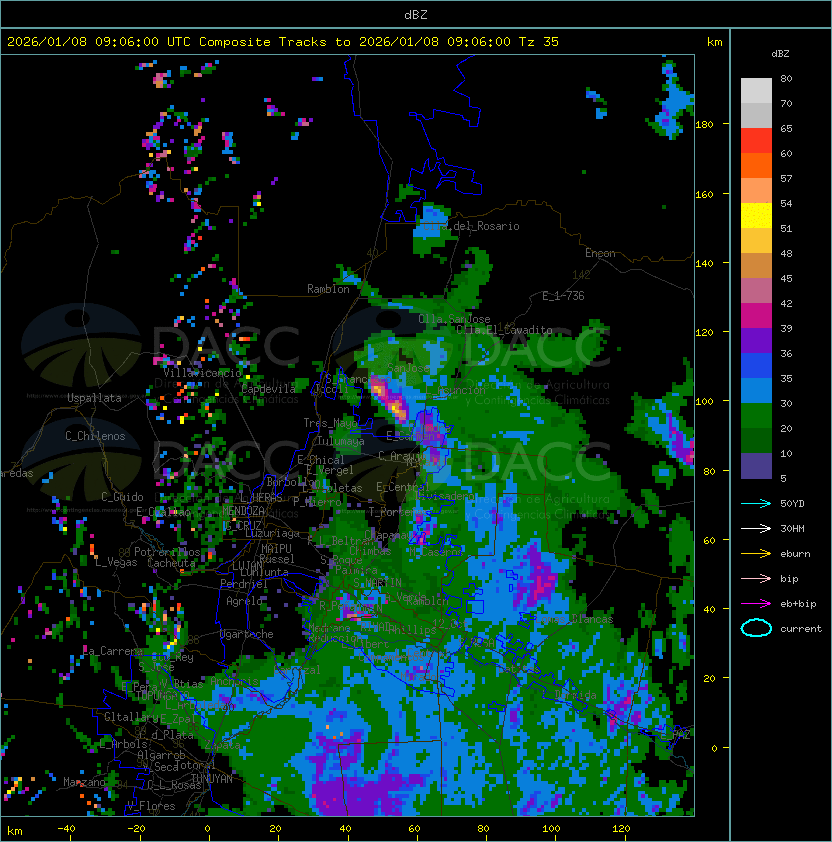
Task: Click the 'Phillips' map label
Action: tap(412, 629)
